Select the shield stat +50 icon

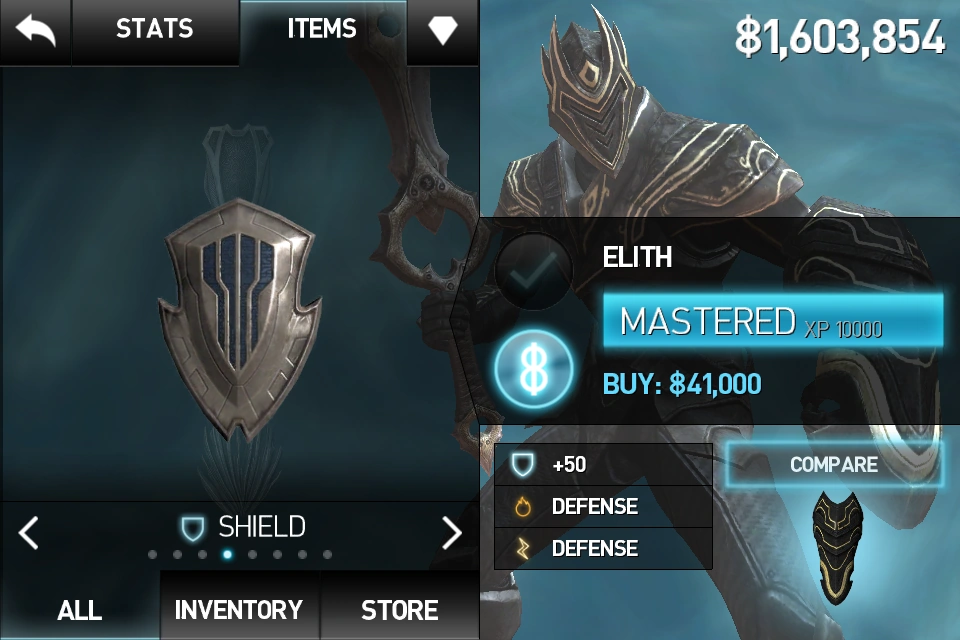tap(523, 464)
